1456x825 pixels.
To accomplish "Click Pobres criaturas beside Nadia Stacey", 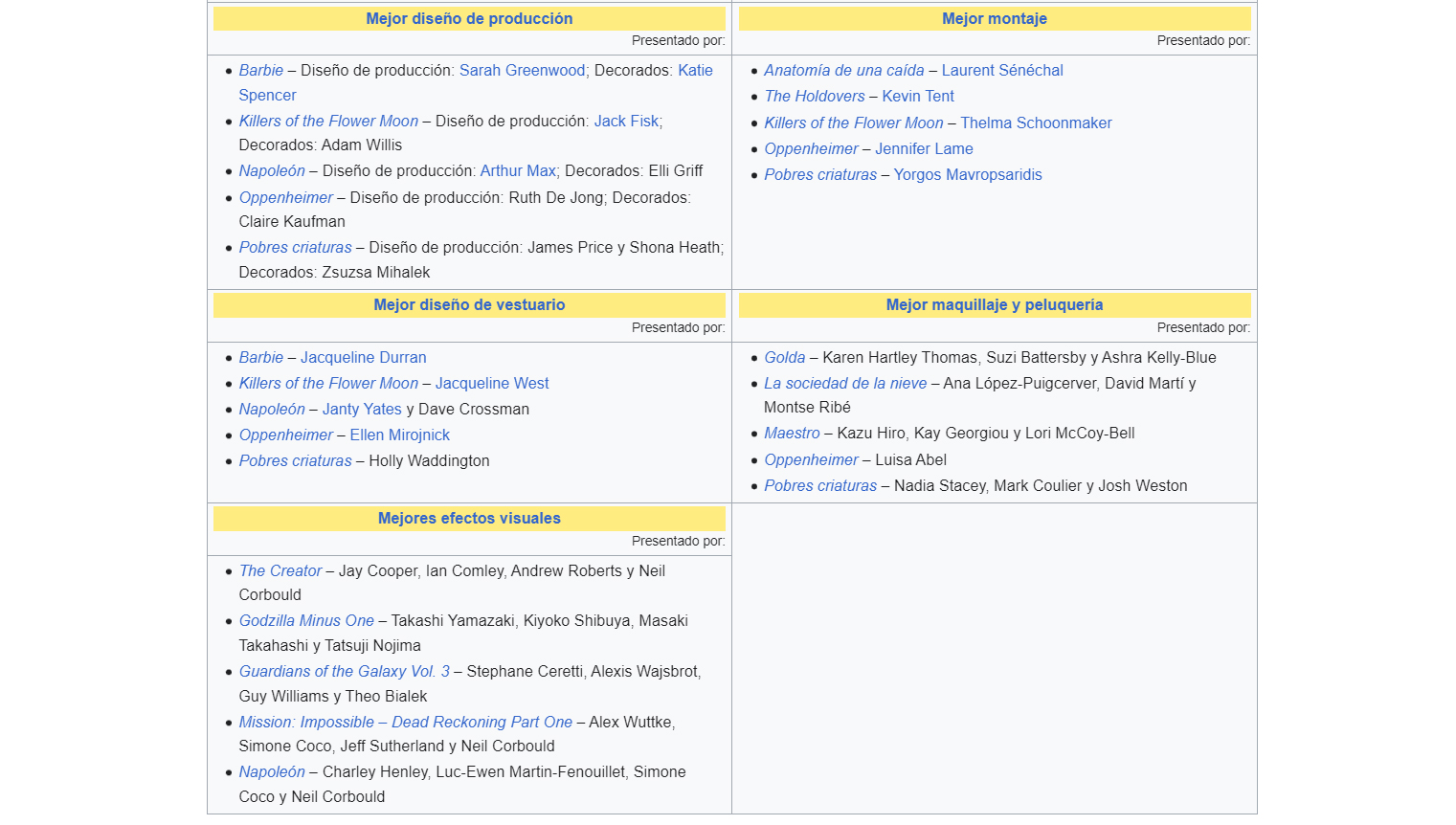I will click(x=820, y=485).
